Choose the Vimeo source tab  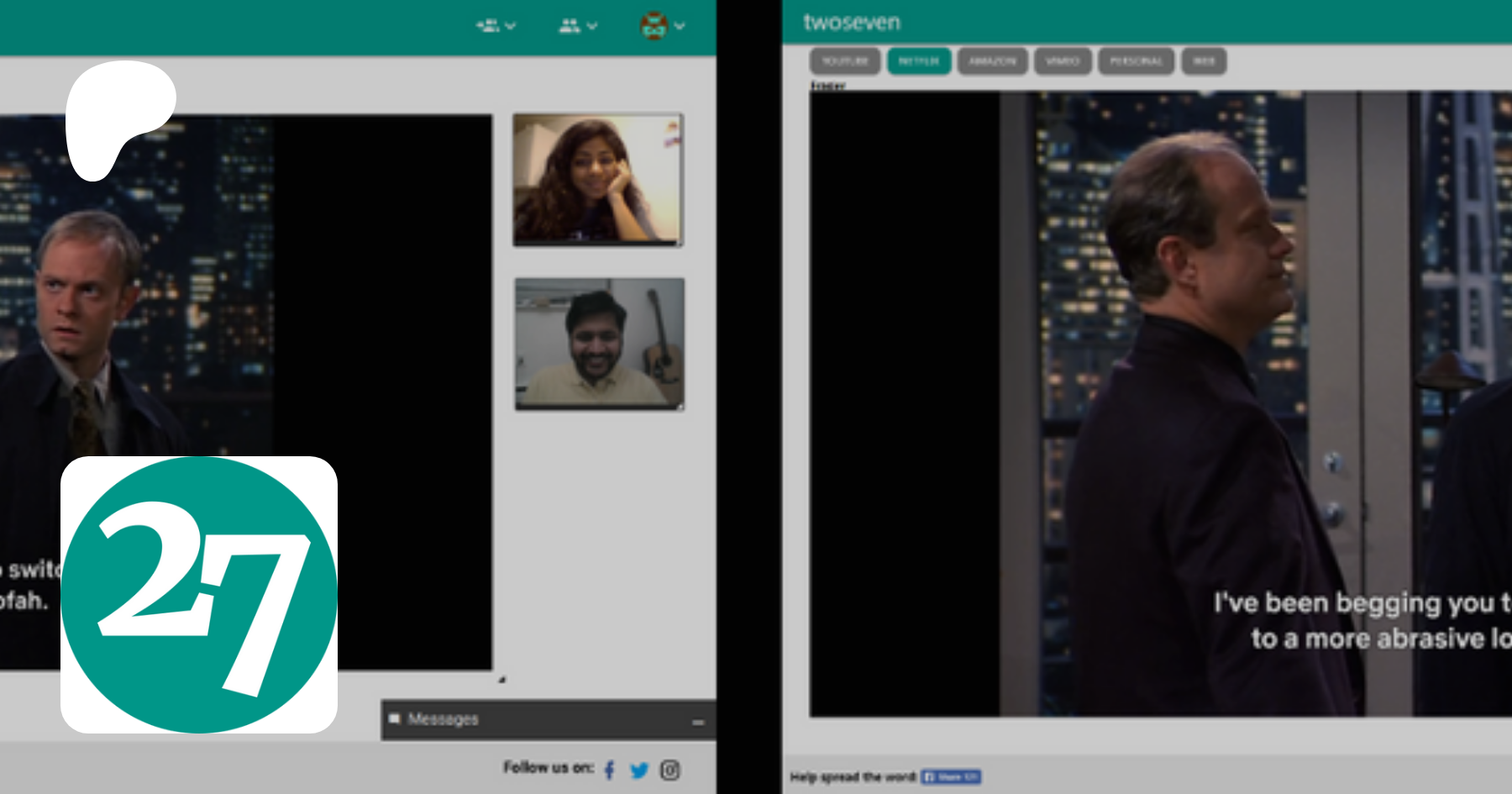coord(1063,61)
